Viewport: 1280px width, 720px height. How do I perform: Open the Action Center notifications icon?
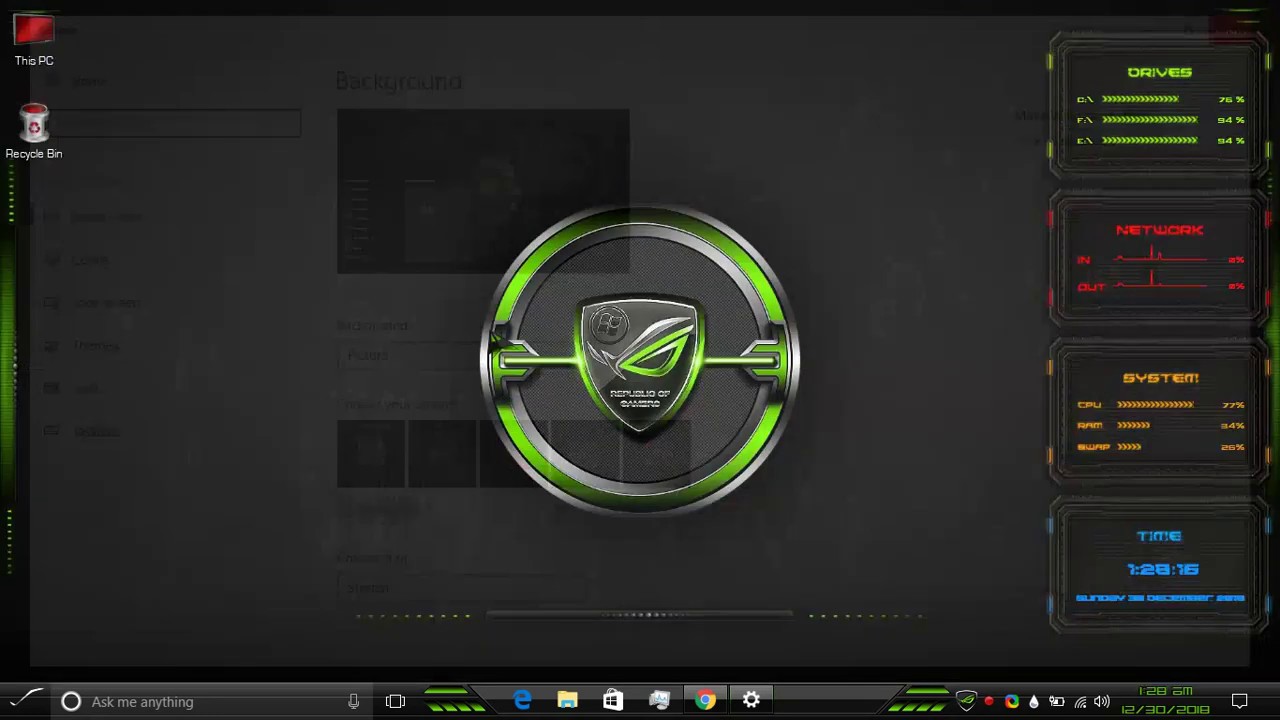coord(1240,701)
